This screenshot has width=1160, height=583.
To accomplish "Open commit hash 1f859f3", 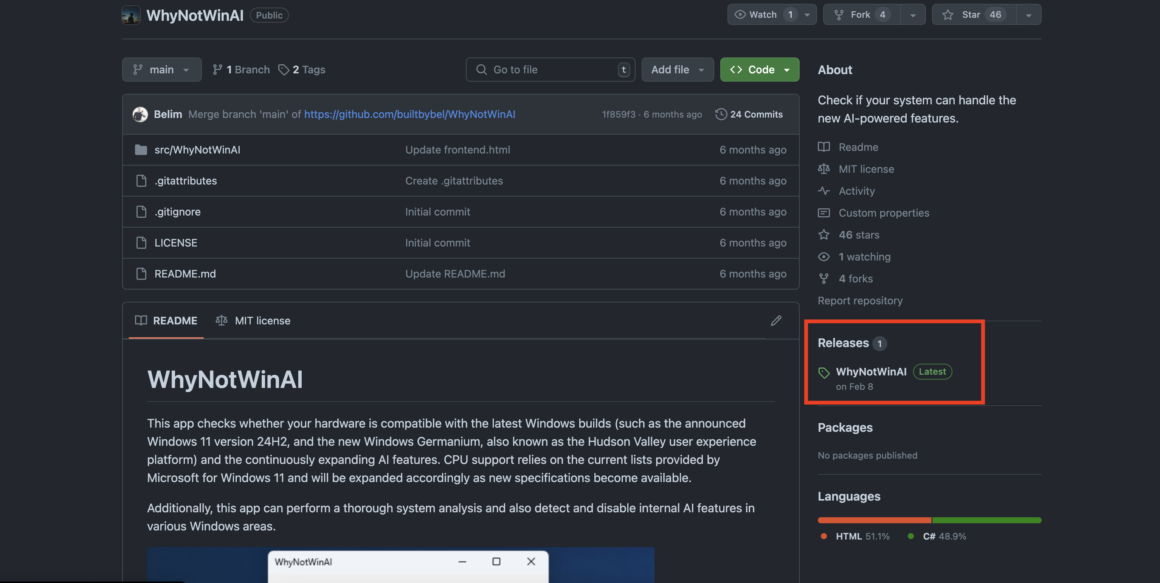I will [x=618, y=115].
